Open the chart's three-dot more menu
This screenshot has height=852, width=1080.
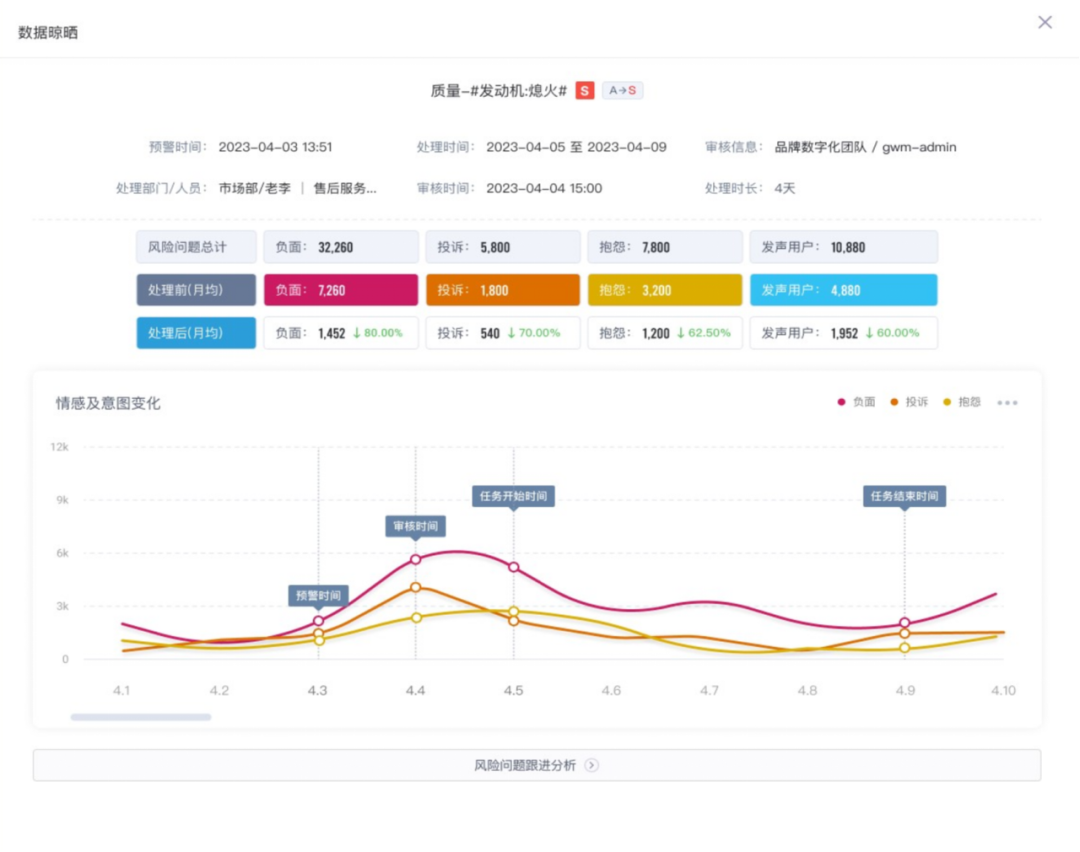[1007, 402]
